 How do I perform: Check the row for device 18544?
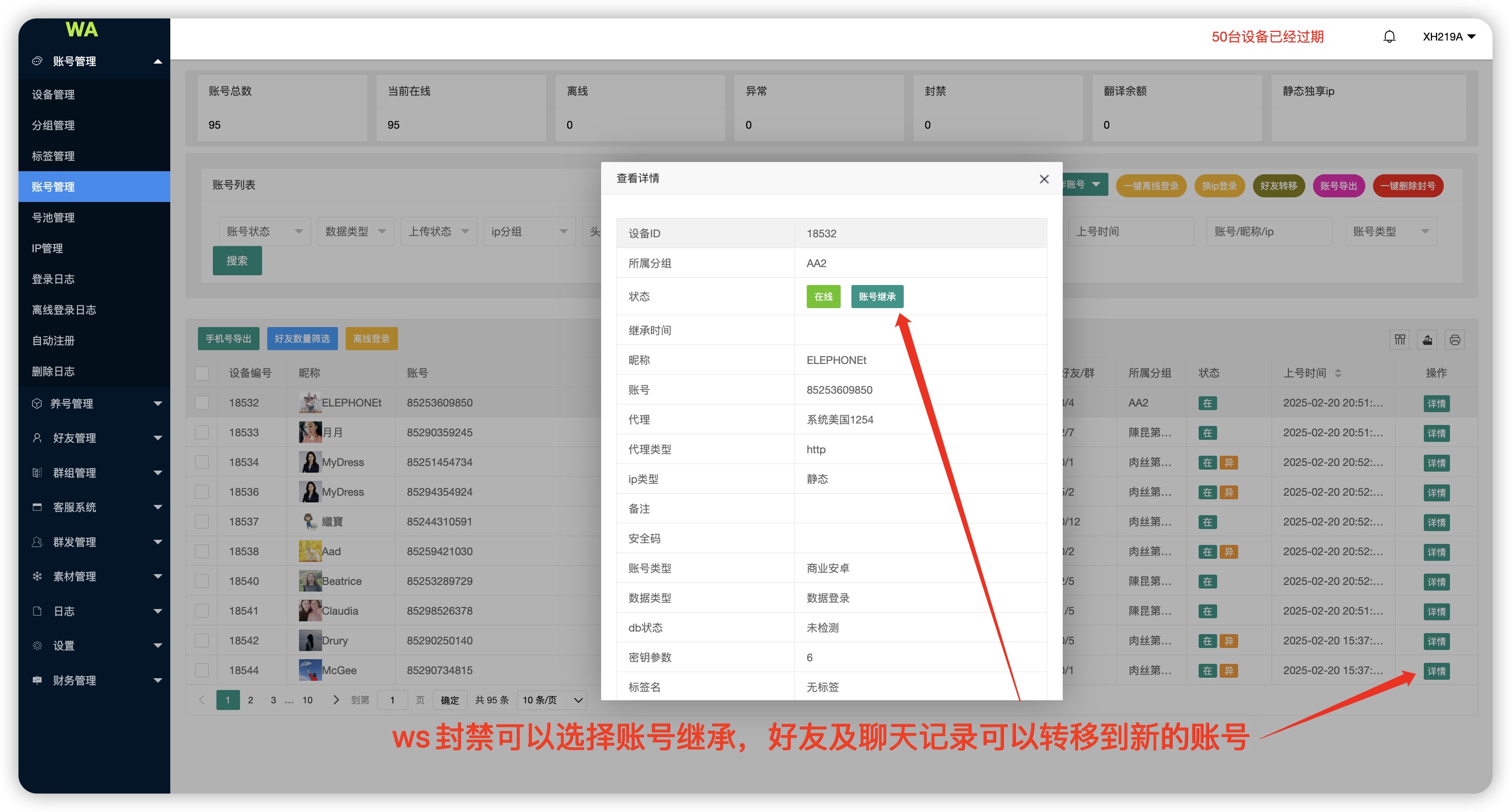tap(202, 670)
